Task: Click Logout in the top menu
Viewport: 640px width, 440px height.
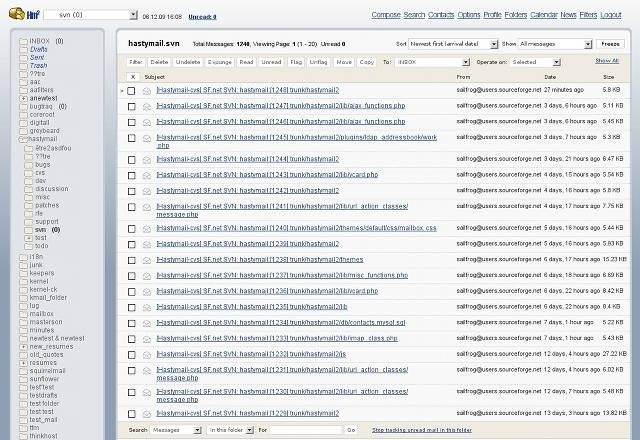Action: pos(611,15)
